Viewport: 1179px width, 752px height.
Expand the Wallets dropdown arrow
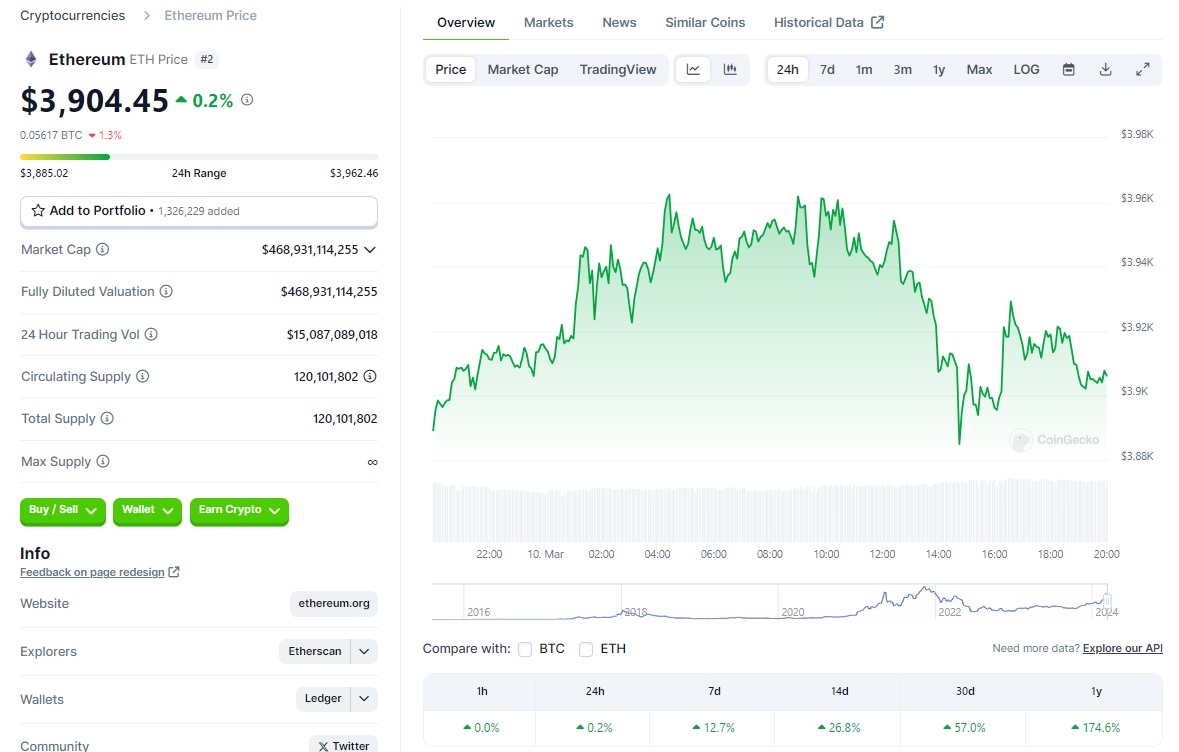pyautogui.click(x=364, y=699)
